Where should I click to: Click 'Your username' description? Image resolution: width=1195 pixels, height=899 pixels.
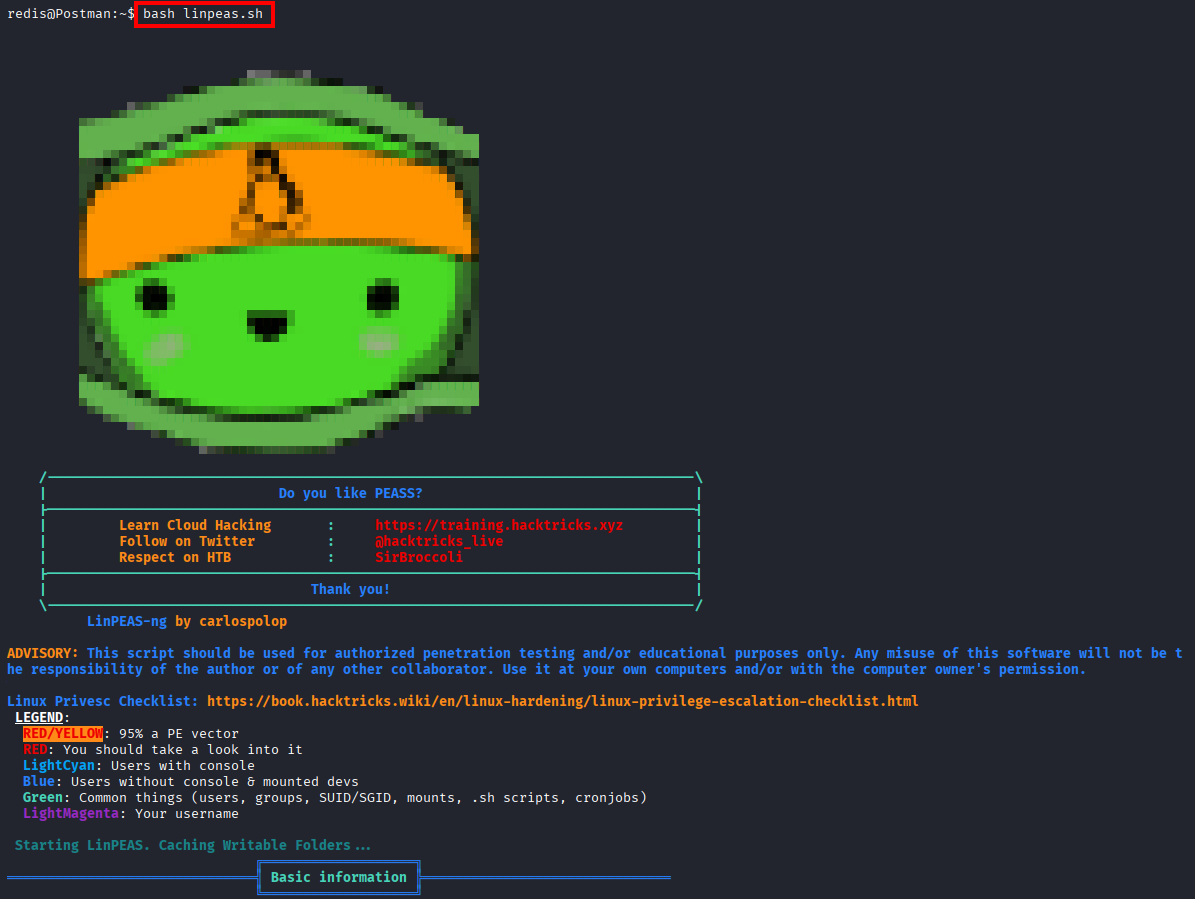[x=187, y=813]
